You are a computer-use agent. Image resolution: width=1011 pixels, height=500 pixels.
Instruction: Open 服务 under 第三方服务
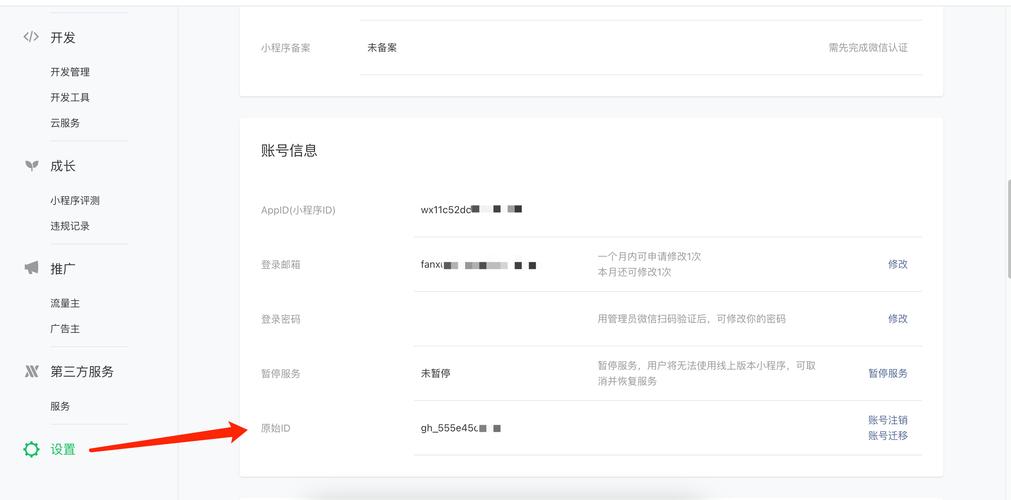(60, 406)
